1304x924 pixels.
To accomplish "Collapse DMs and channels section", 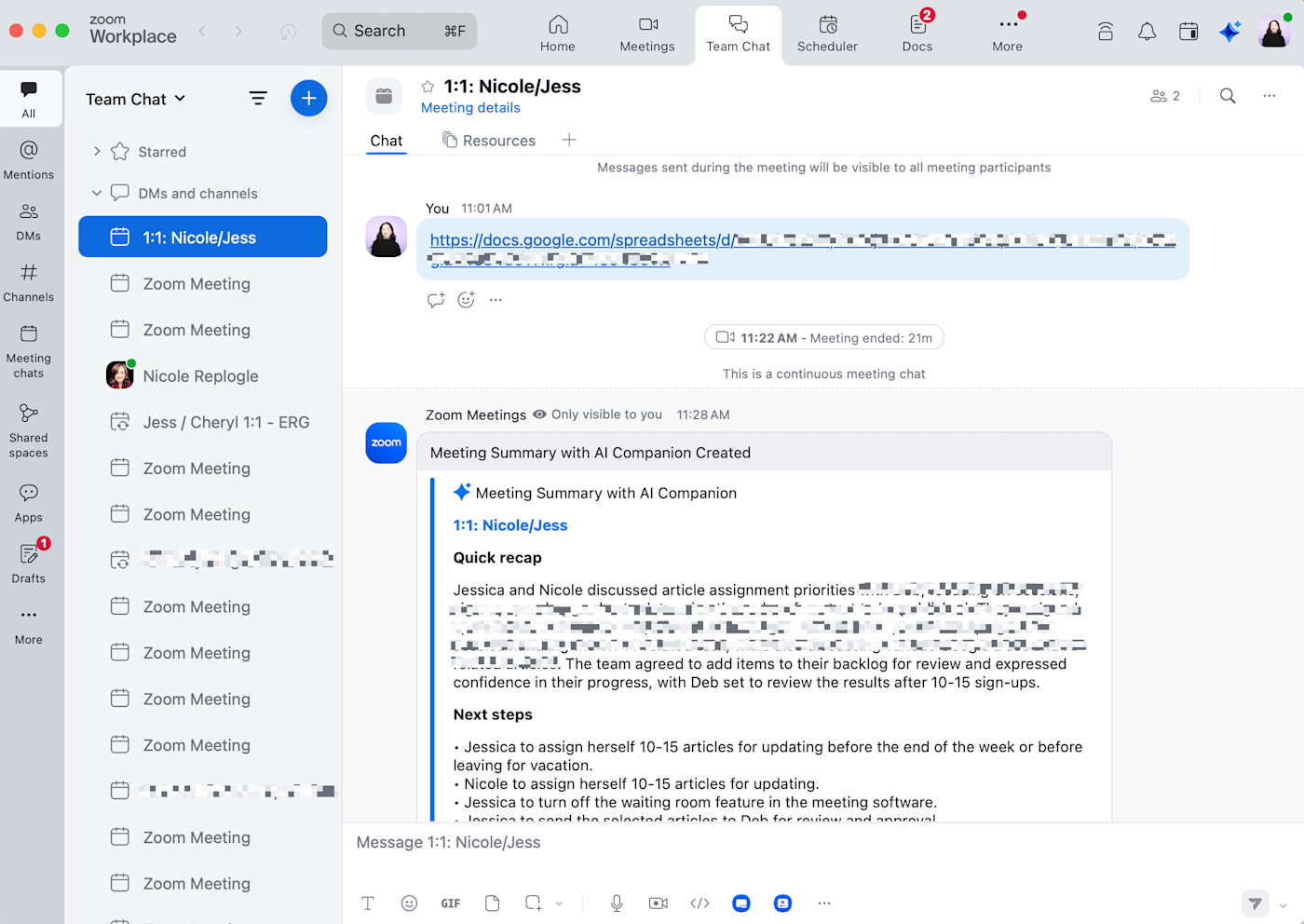I will [x=97, y=193].
